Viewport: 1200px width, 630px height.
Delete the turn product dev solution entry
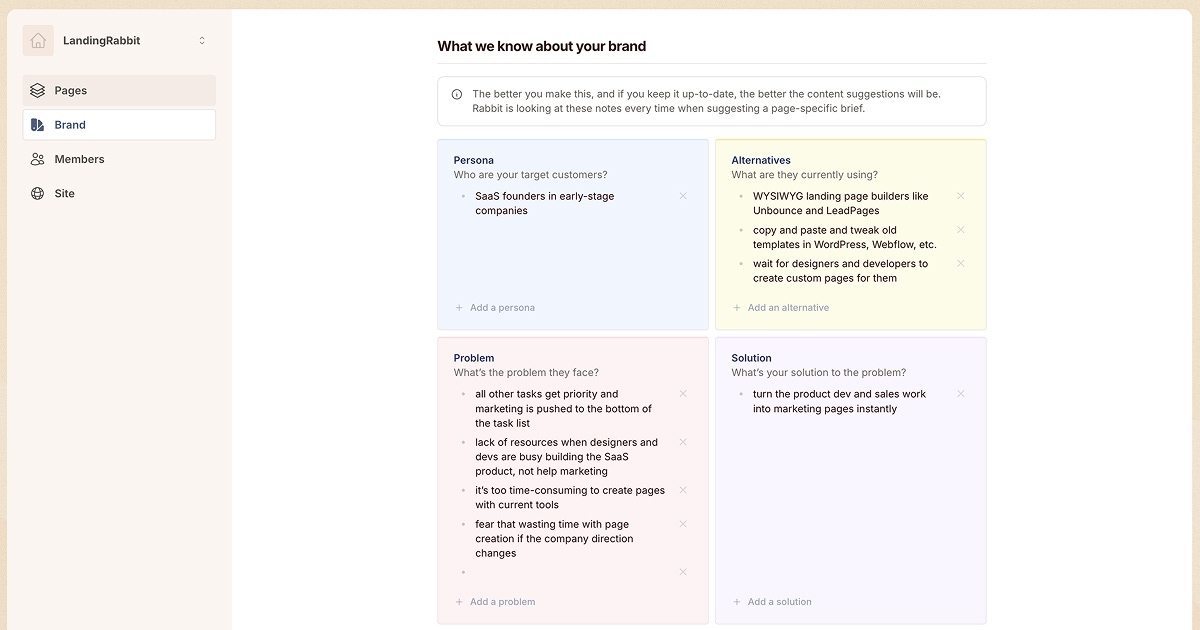[x=961, y=394]
